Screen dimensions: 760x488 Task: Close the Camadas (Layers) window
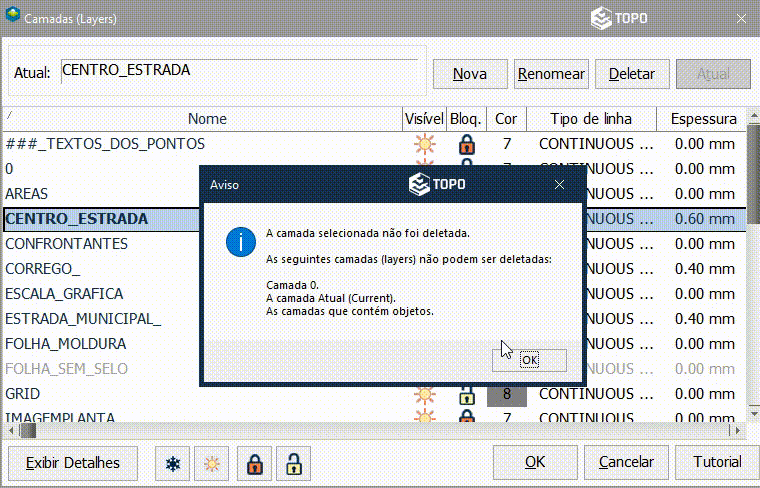(741, 18)
